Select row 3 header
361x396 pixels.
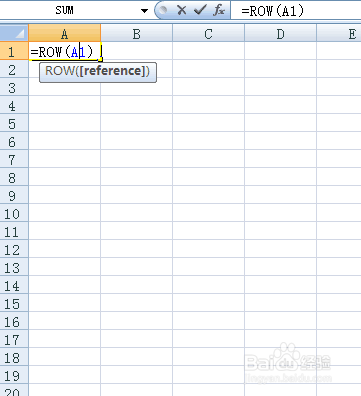click(14, 87)
